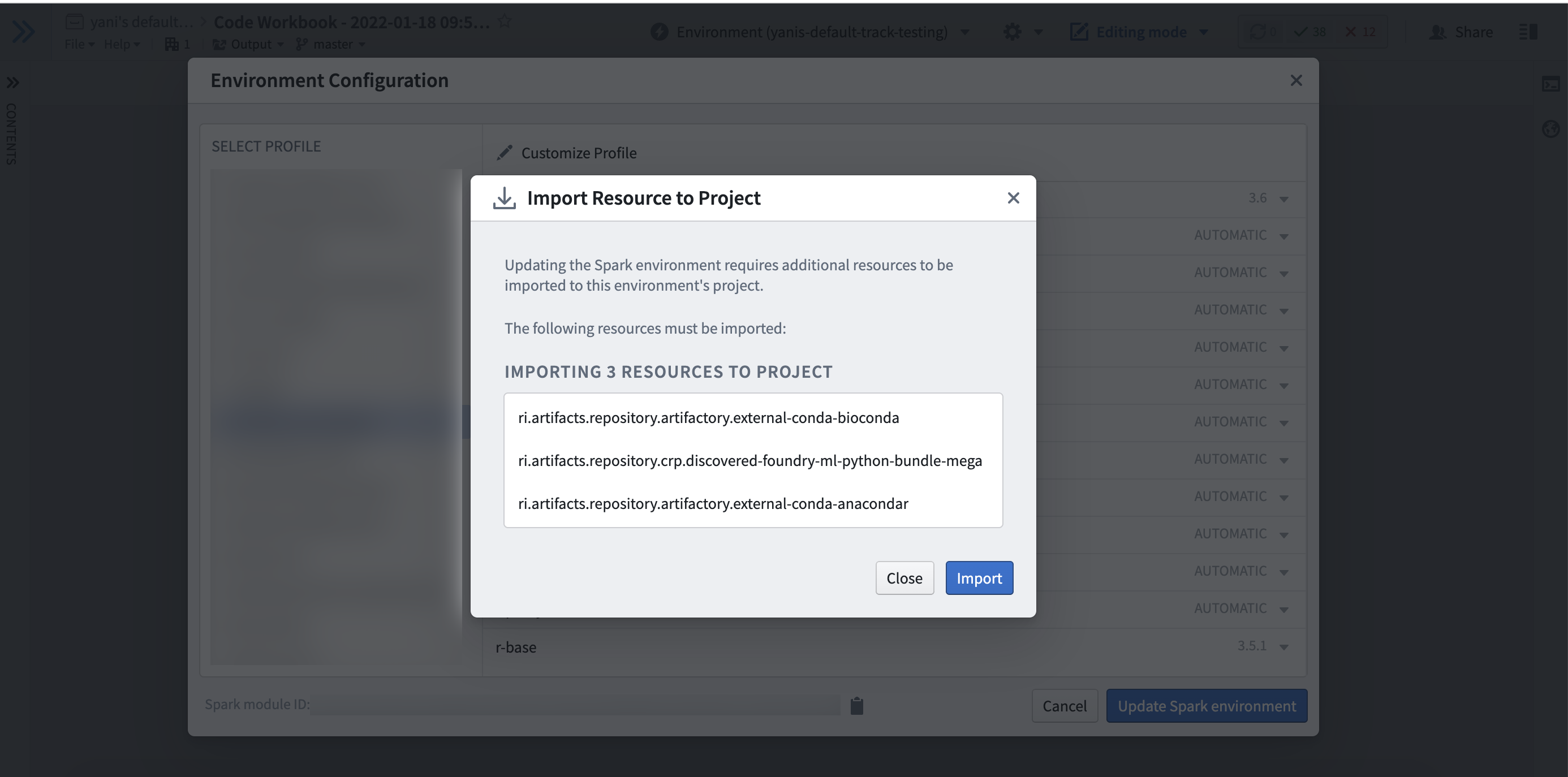The height and width of the screenshot is (777, 1568).
Task: Click the refresh status icon in the checks box
Action: [x=1257, y=32]
